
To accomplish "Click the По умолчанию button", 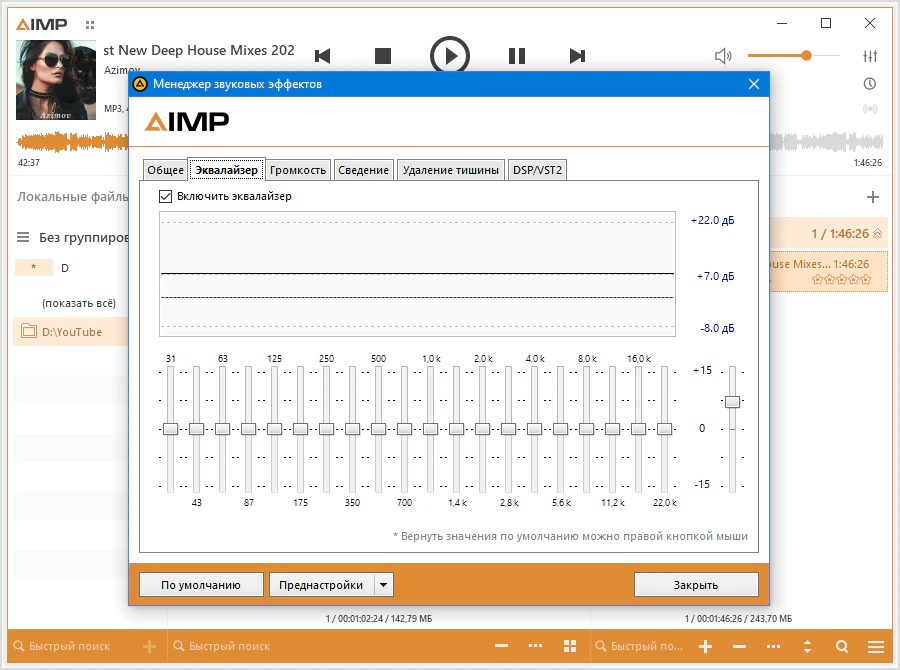I will (x=201, y=585).
